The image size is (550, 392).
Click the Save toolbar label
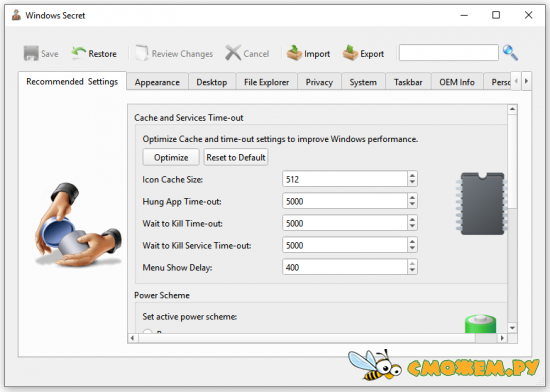click(x=49, y=54)
